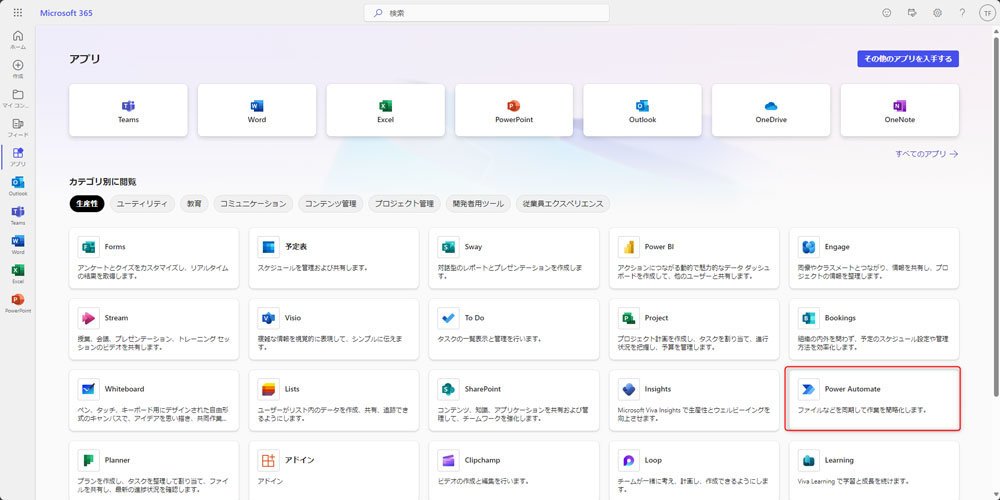Screen dimensions: 1000x500
Task: Select the プロジェクト管理 category filter
Action: [404, 203]
